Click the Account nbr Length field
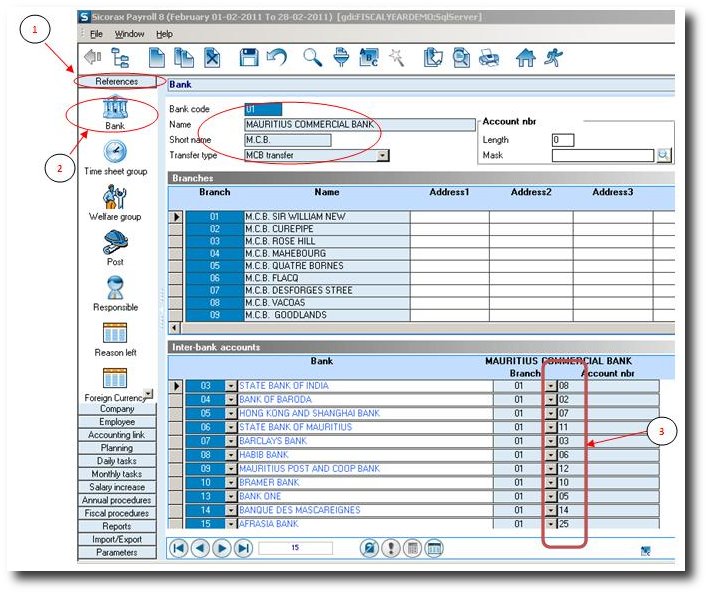The image size is (708, 594). [562, 140]
